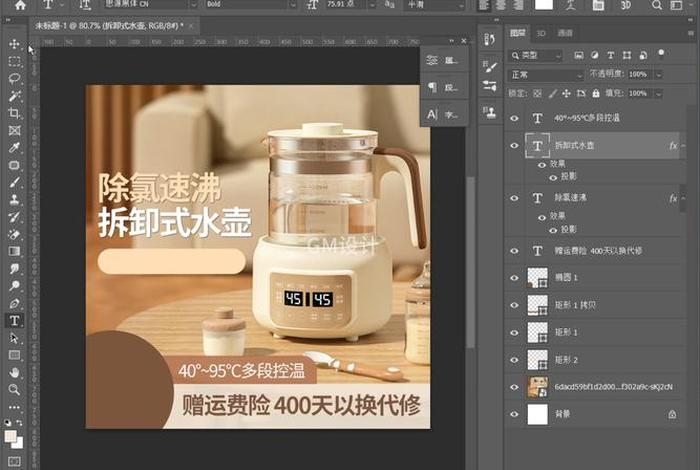Select the Lasso tool

coord(15,79)
